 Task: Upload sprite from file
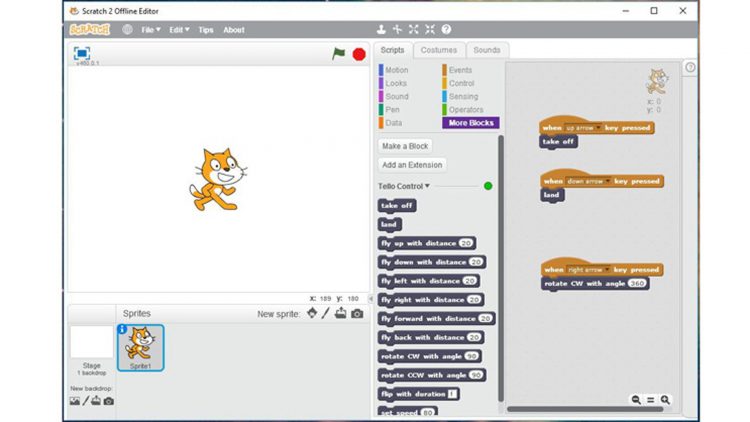[x=341, y=313]
